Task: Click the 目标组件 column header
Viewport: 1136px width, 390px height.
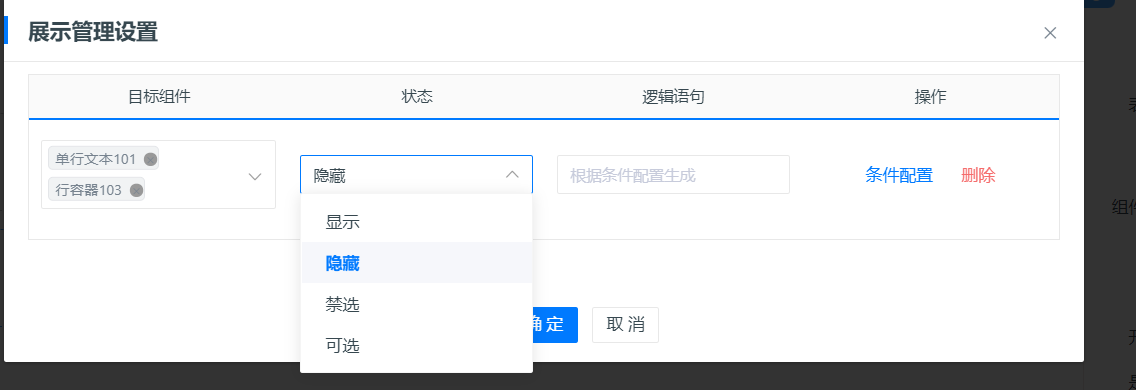Action: (x=159, y=96)
